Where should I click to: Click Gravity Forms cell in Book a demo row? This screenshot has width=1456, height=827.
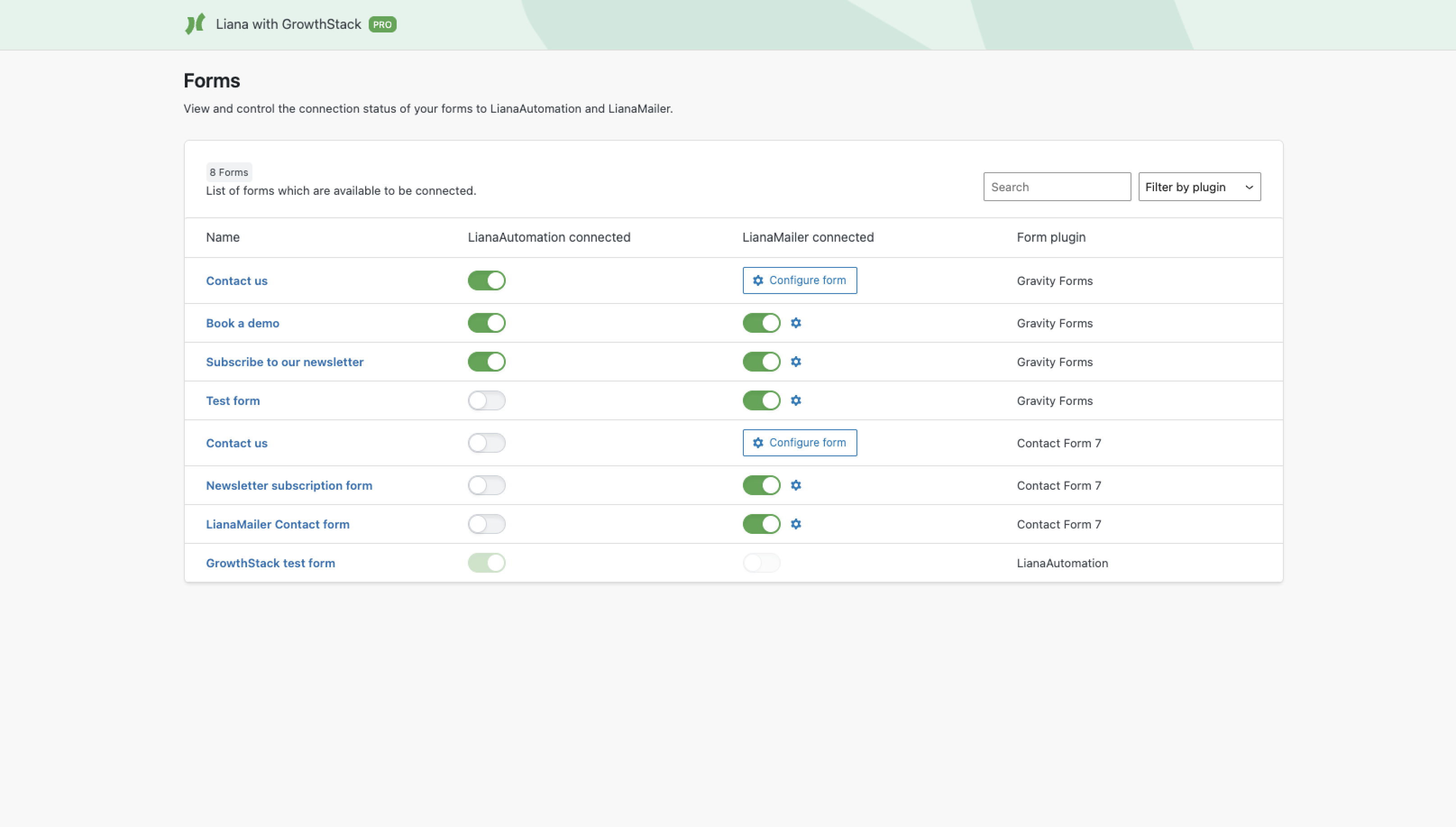(x=1055, y=323)
